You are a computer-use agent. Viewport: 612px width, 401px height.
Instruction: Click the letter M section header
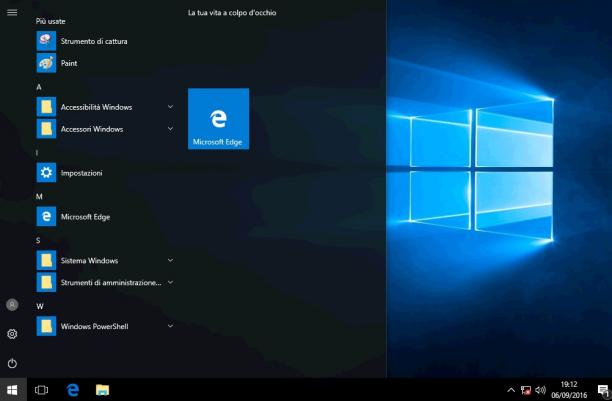click(39, 196)
